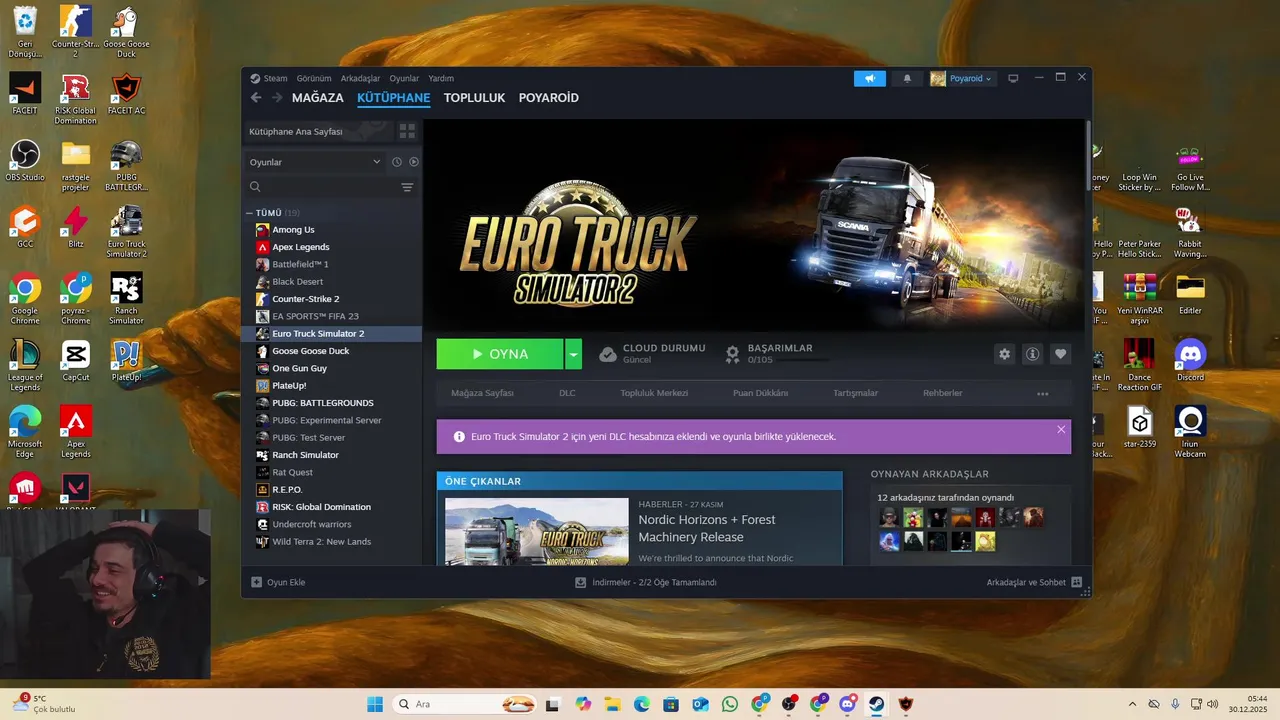Open the POYAROİD profile tab
The image size is (1280, 720).
pos(549,98)
